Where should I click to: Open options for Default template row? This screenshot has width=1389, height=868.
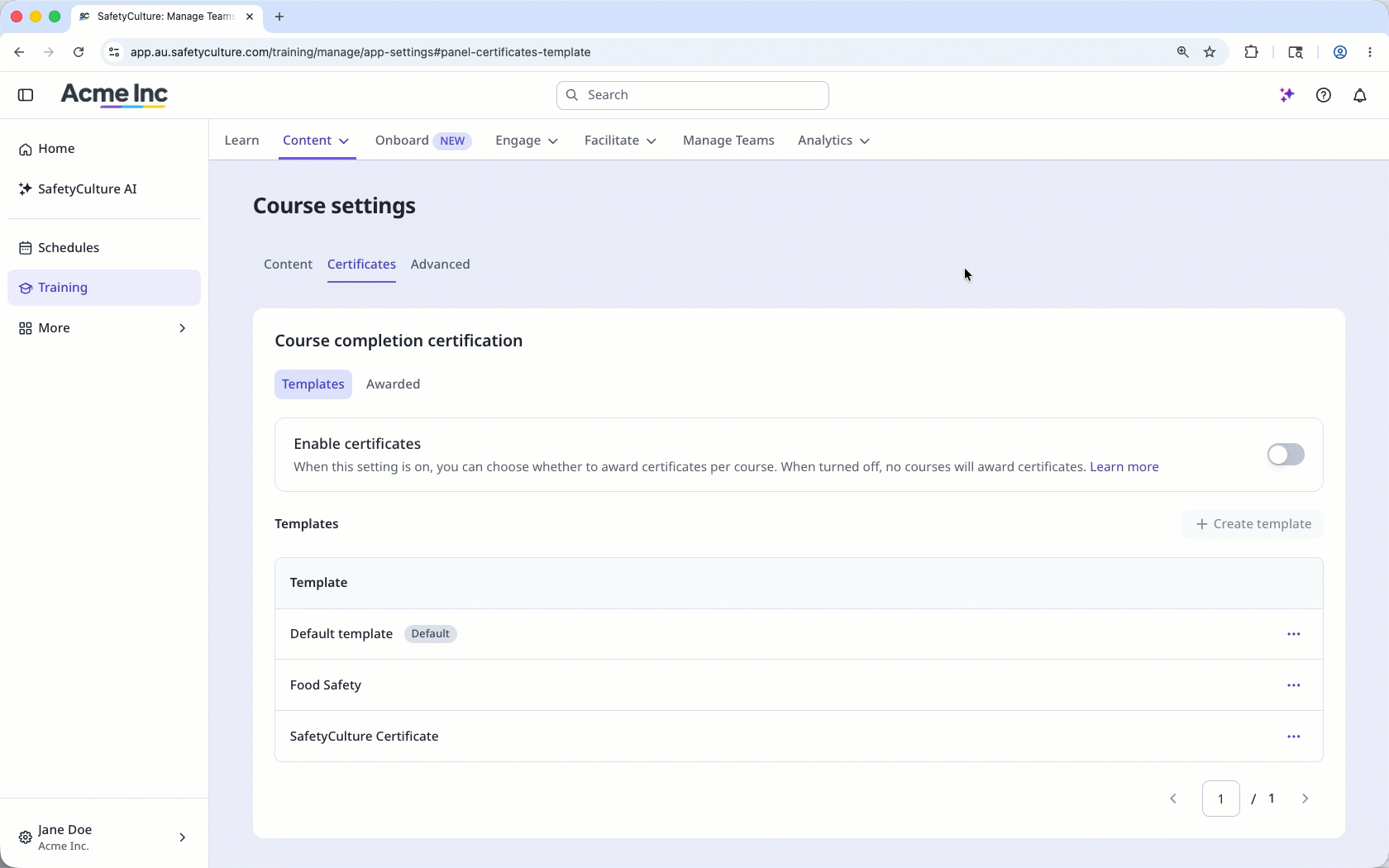pyautogui.click(x=1294, y=634)
